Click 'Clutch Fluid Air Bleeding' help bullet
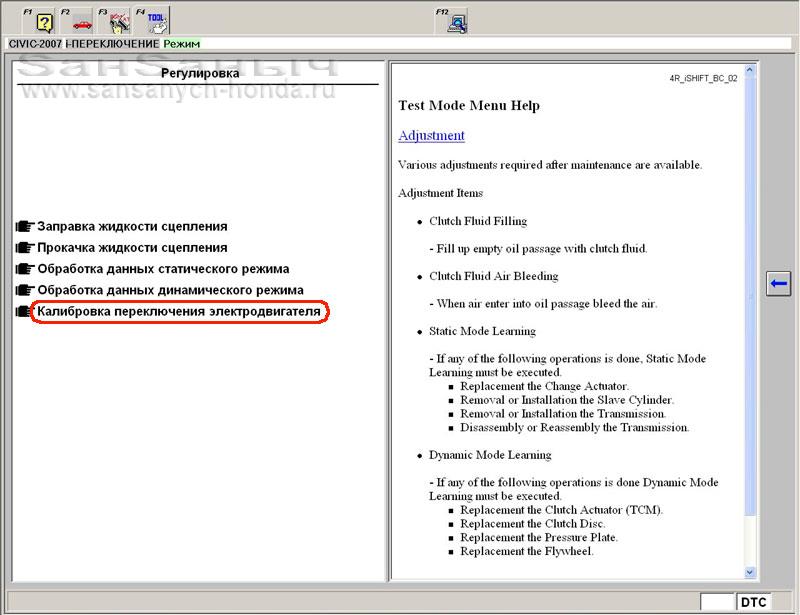Screen dimensions: 800x615 click(x=493, y=276)
